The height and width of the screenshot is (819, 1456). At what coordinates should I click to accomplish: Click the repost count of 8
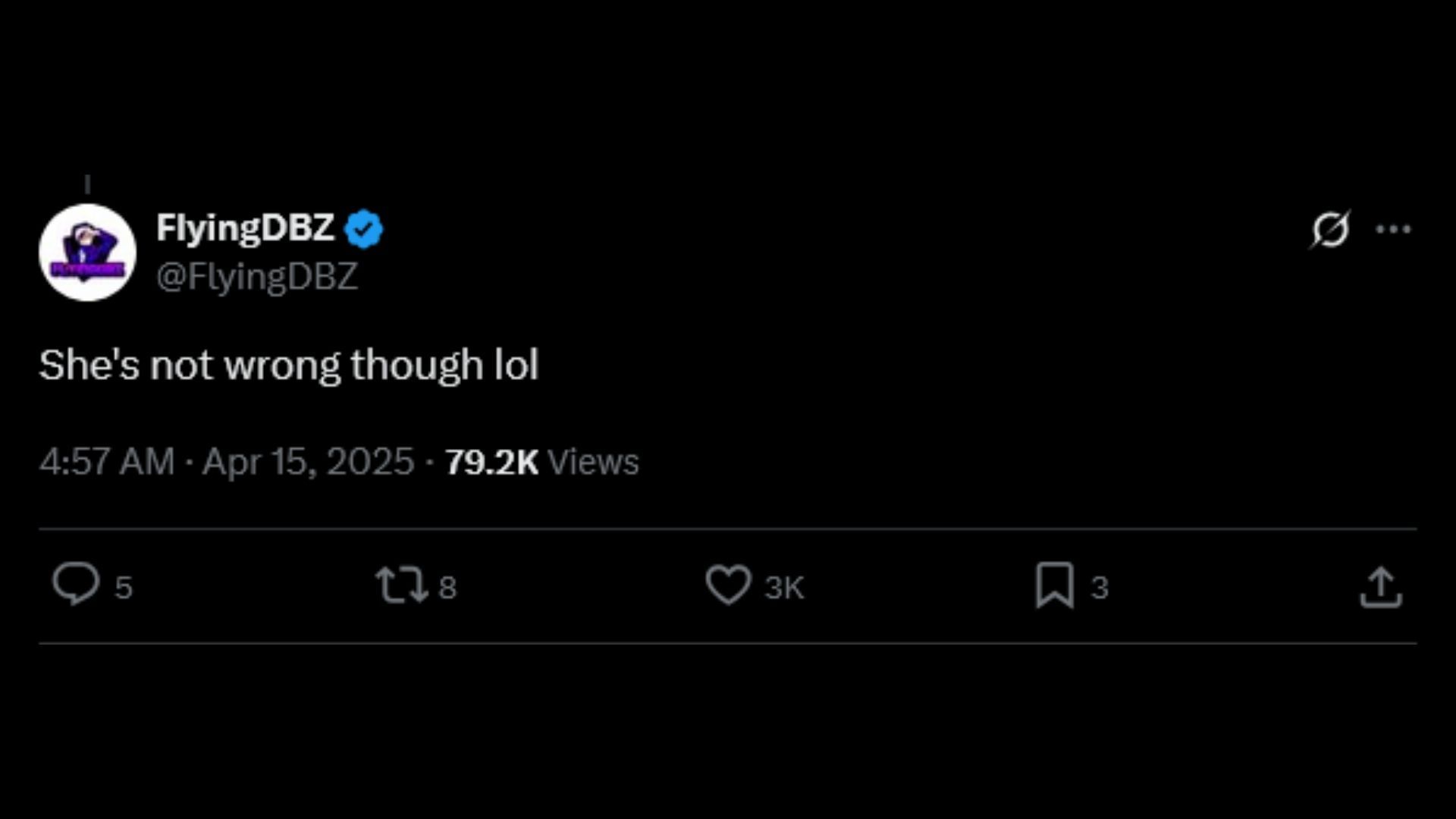(x=447, y=588)
